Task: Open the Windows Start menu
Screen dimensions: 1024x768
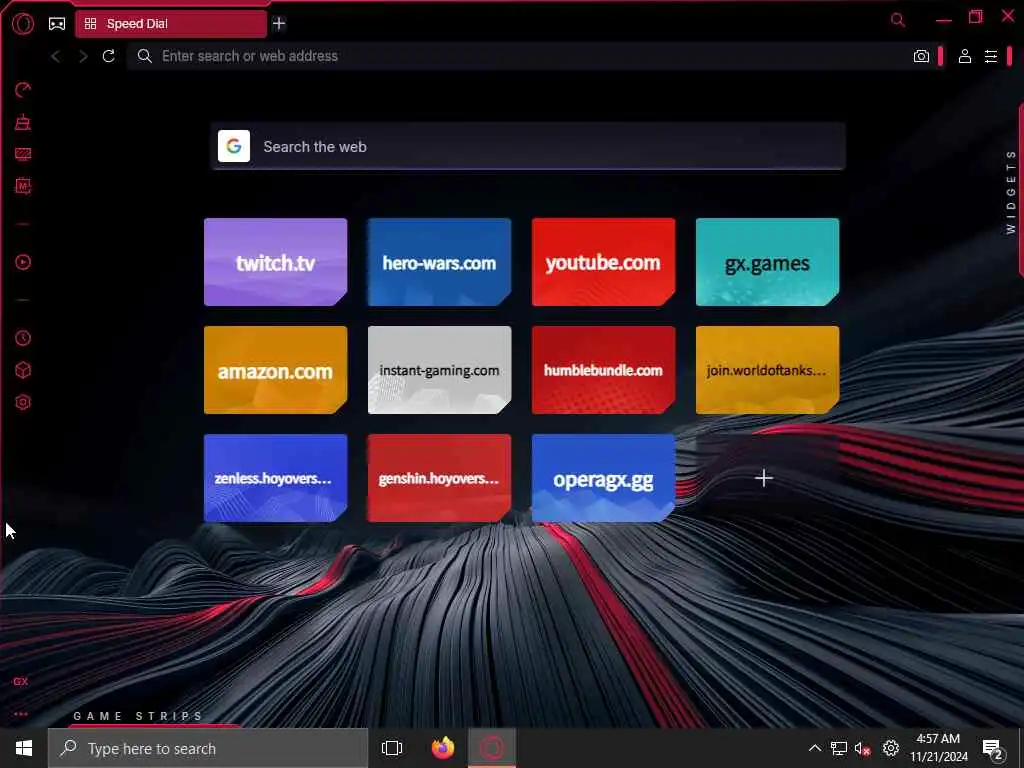Action: tap(24, 748)
